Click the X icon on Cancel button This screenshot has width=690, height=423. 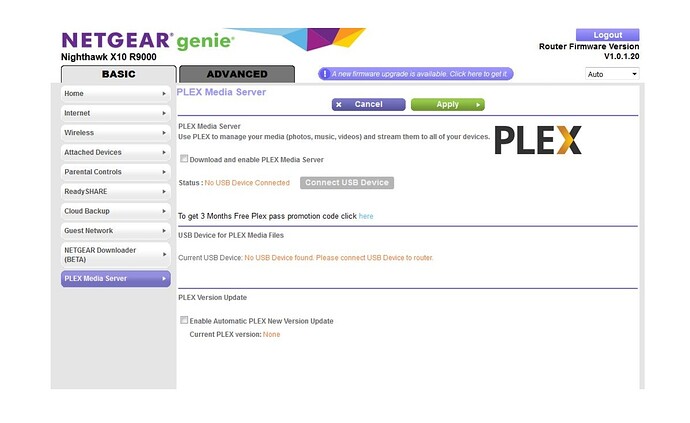(x=338, y=105)
